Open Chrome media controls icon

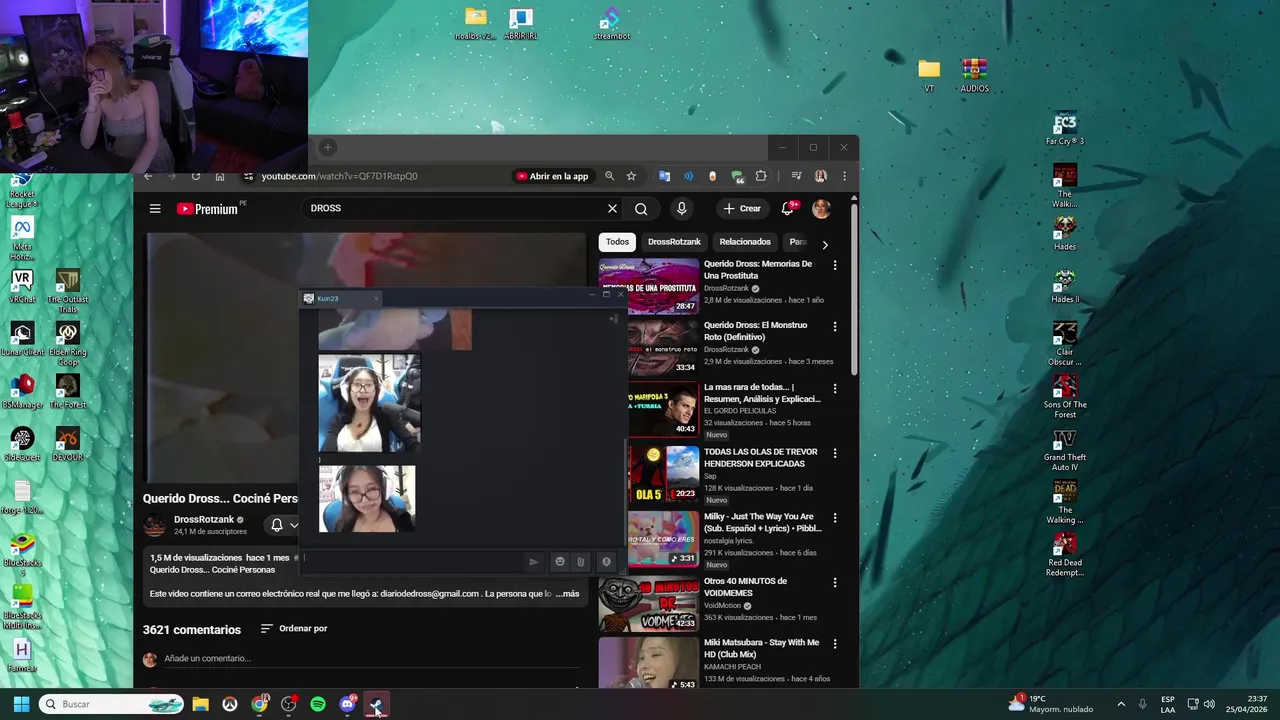[796, 176]
